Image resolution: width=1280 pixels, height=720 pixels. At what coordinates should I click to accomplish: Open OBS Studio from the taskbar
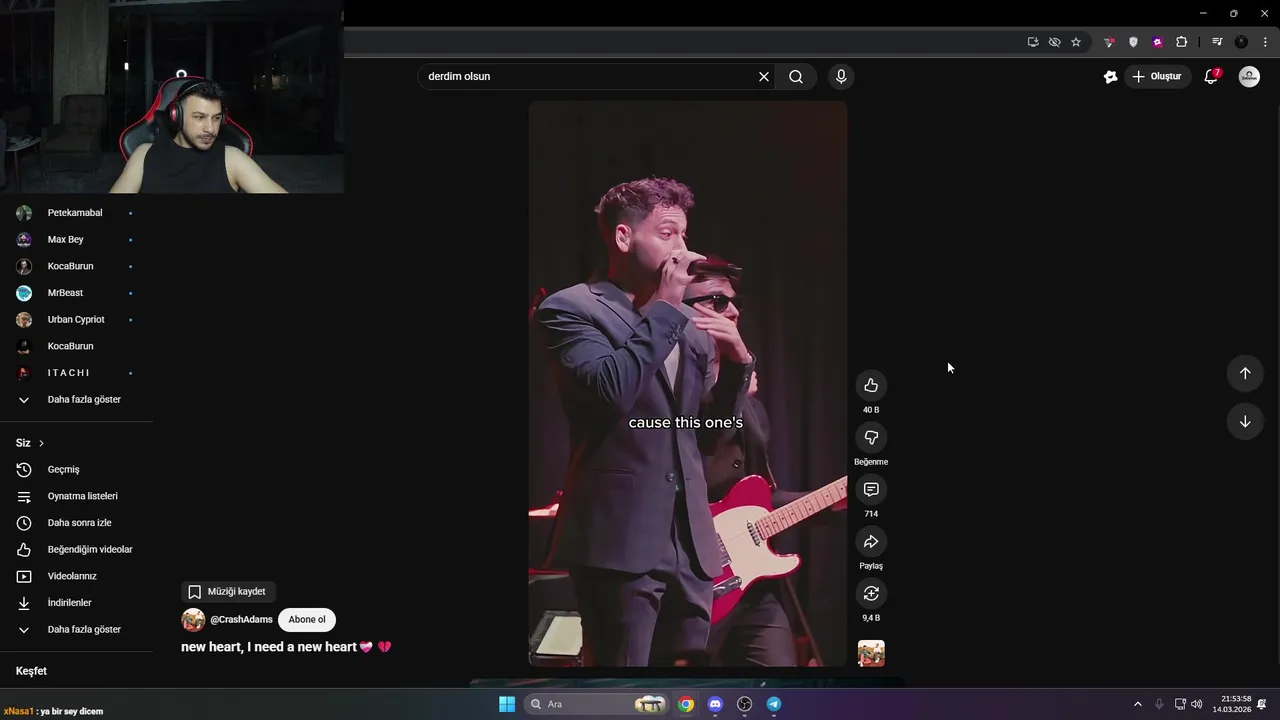pyautogui.click(x=745, y=704)
